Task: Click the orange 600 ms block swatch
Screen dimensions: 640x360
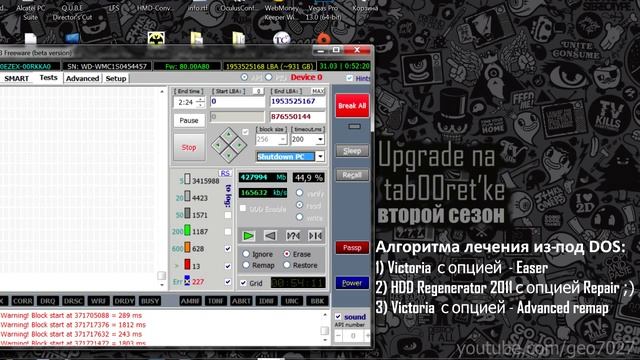Action: point(187,248)
